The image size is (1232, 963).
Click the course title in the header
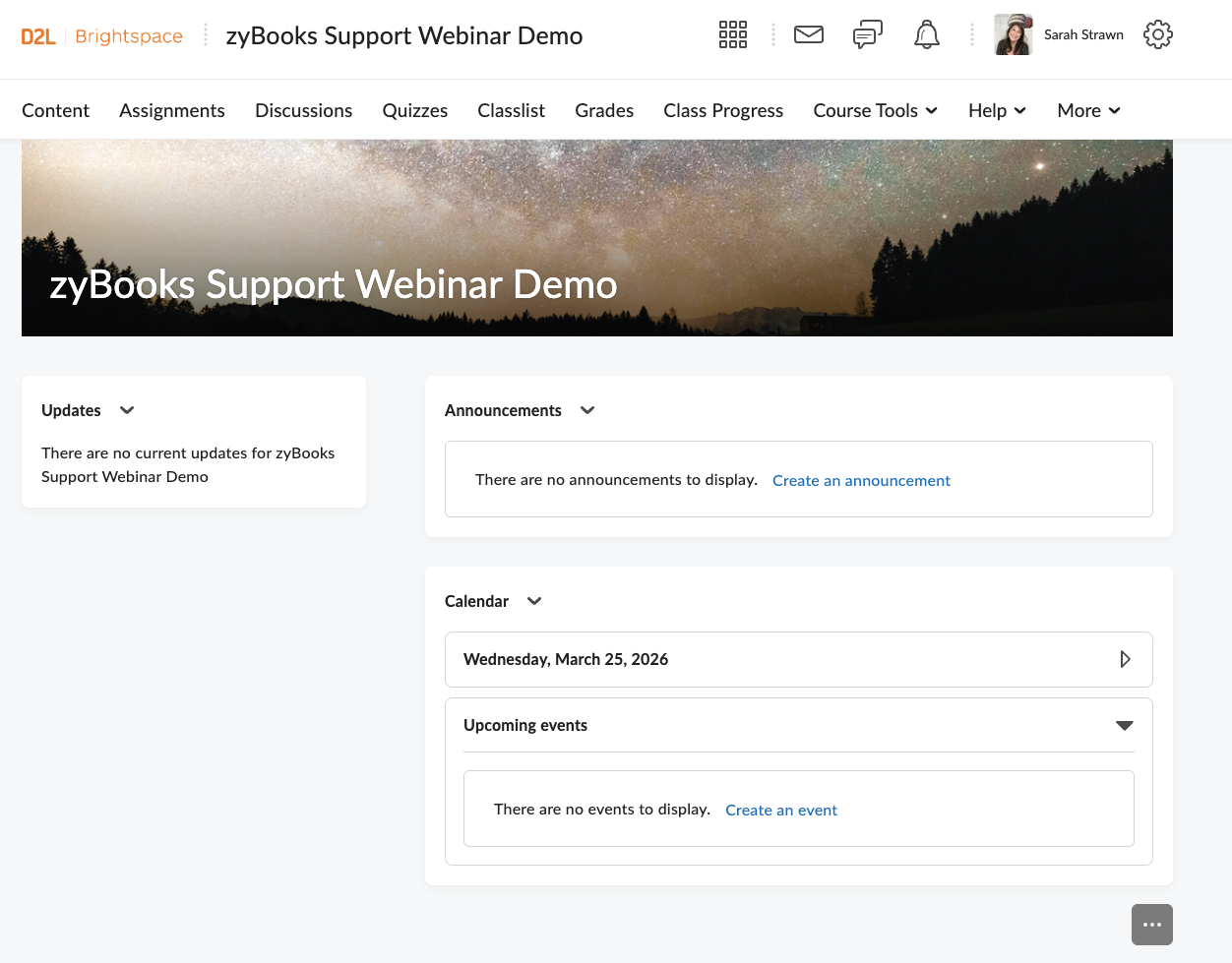404,35
